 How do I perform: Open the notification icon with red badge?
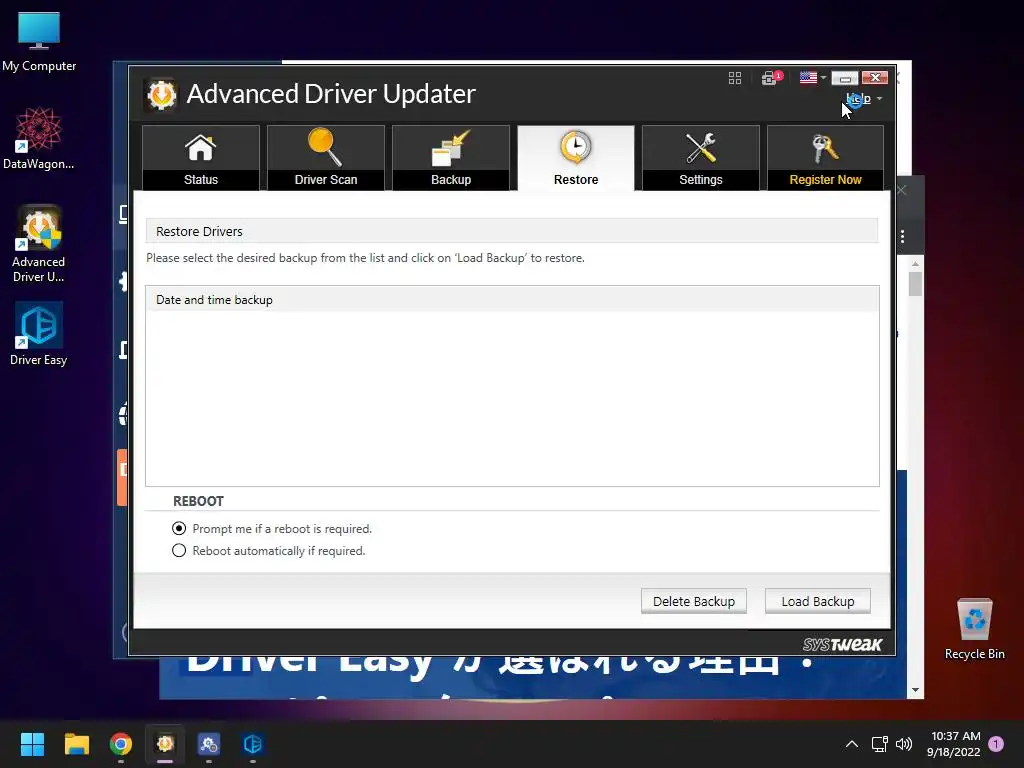click(x=771, y=78)
